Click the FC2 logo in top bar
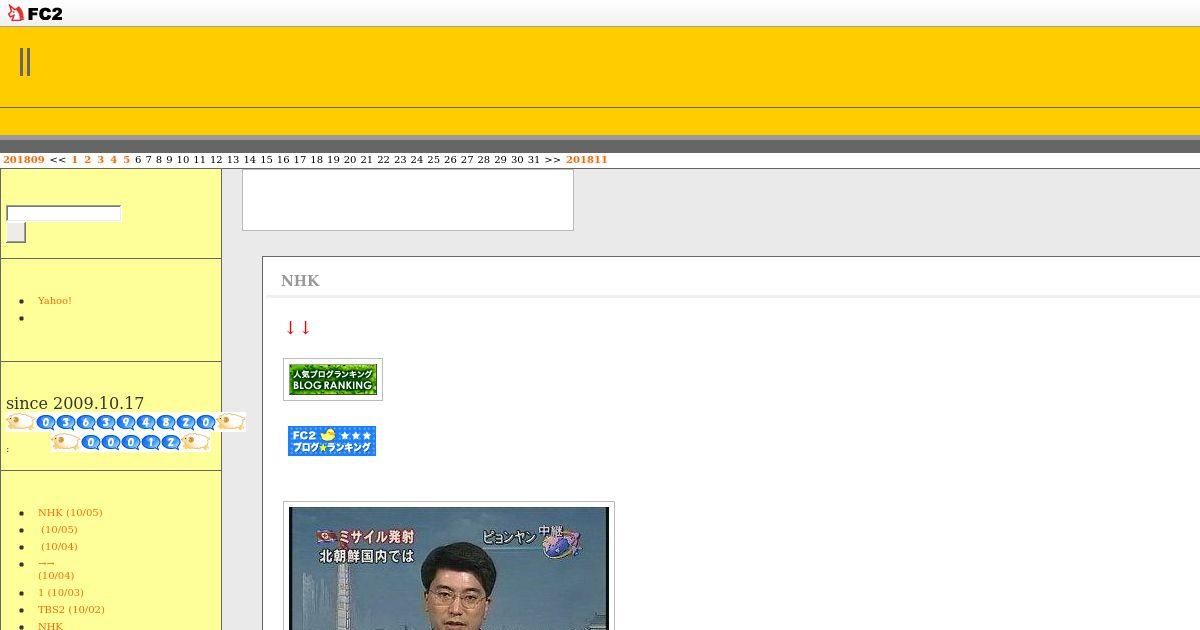 (x=35, y=13)
